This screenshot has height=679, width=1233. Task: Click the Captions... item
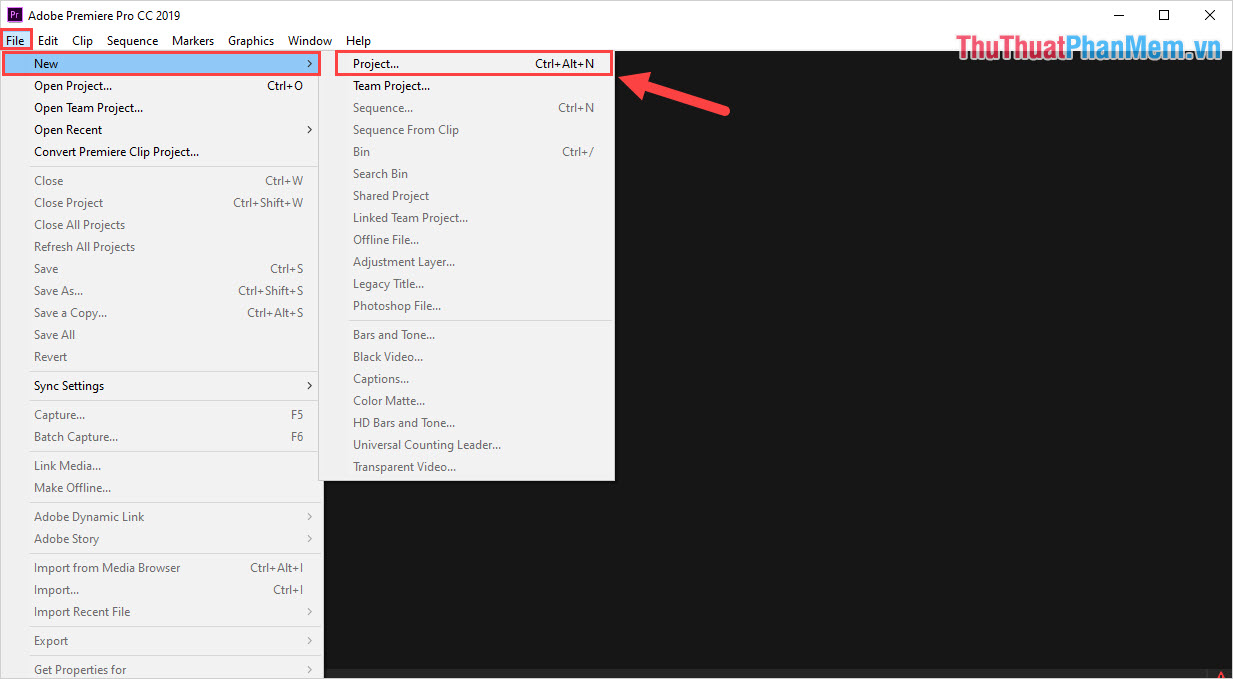click(466, 379)
